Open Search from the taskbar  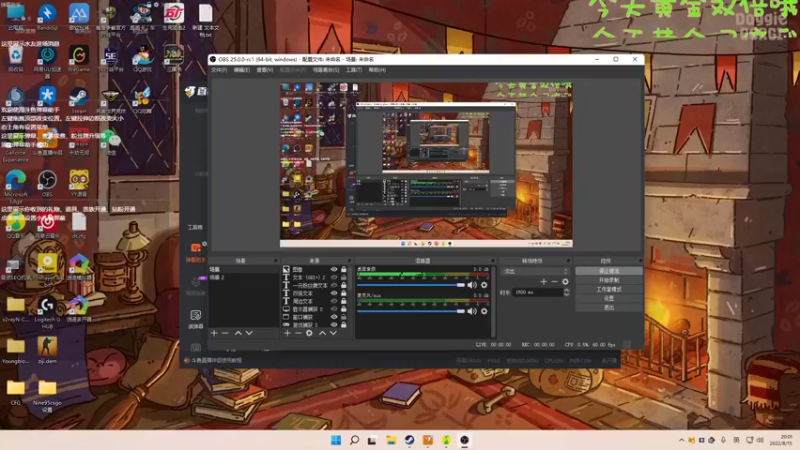354,440
